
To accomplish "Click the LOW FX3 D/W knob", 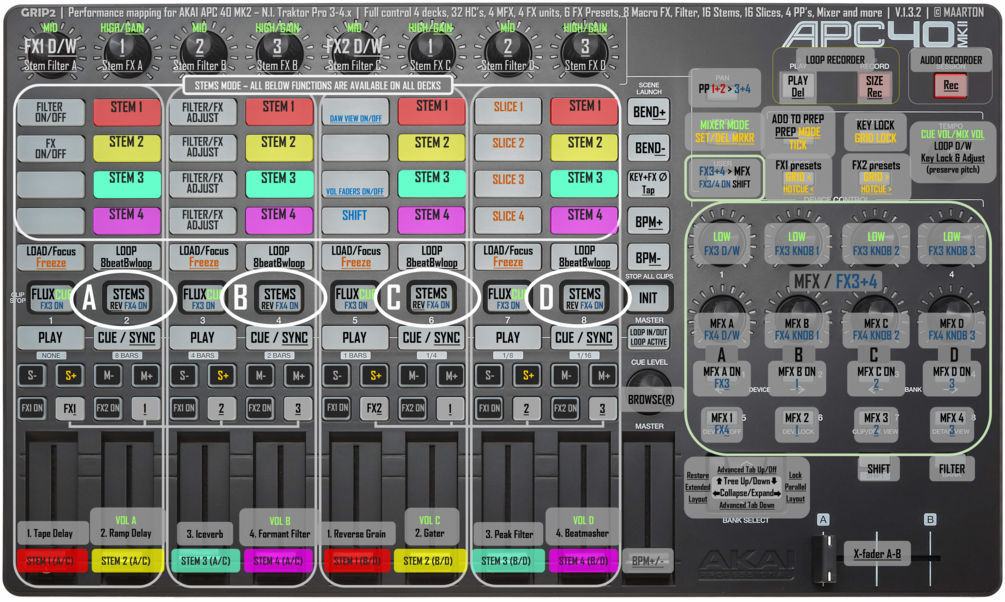I will (x=722, y=244).
